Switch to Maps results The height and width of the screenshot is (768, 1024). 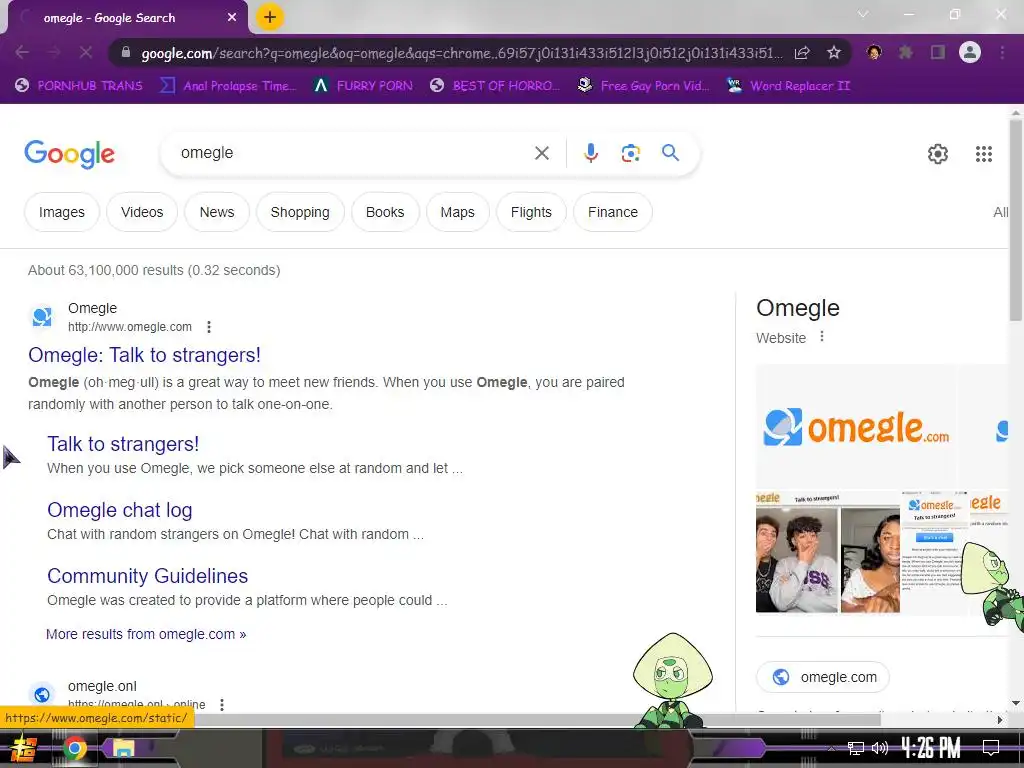[x=457, y=212]
